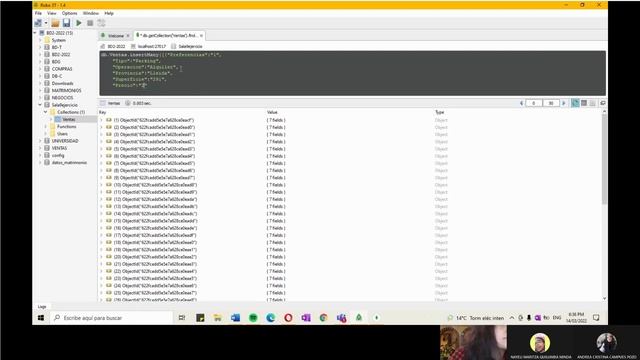Click the batch size limit field

(551, 103)
